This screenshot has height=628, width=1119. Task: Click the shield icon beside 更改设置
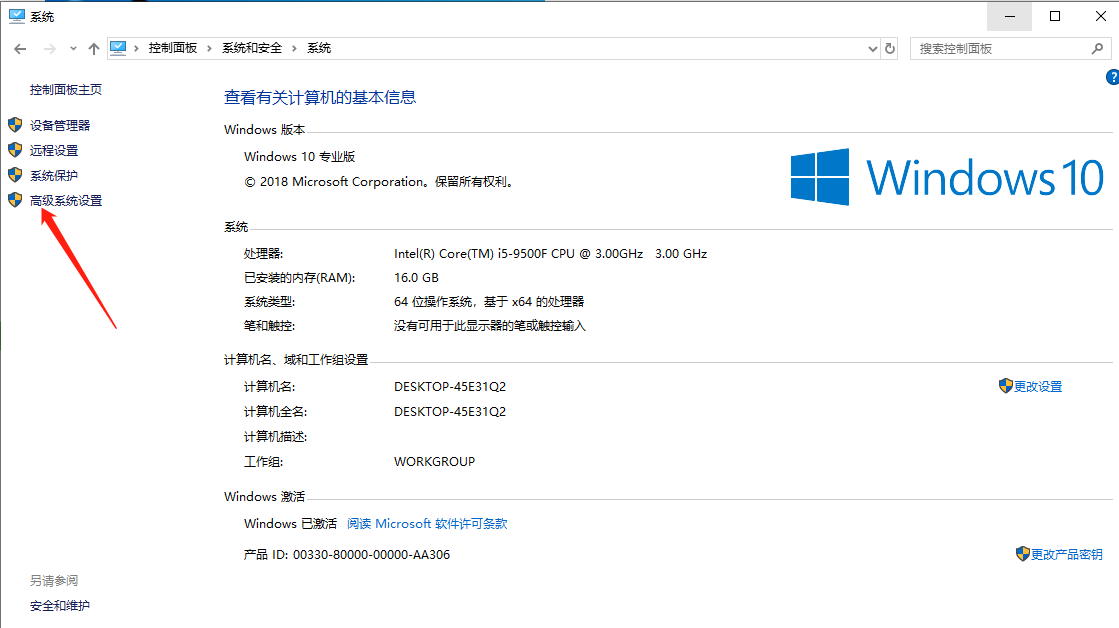1005,386
